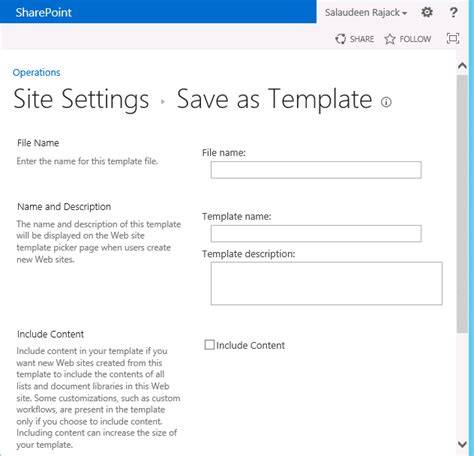
Task: Open the Salaudeen Rajack user dropdown
Action: click(x=366, y=13)
